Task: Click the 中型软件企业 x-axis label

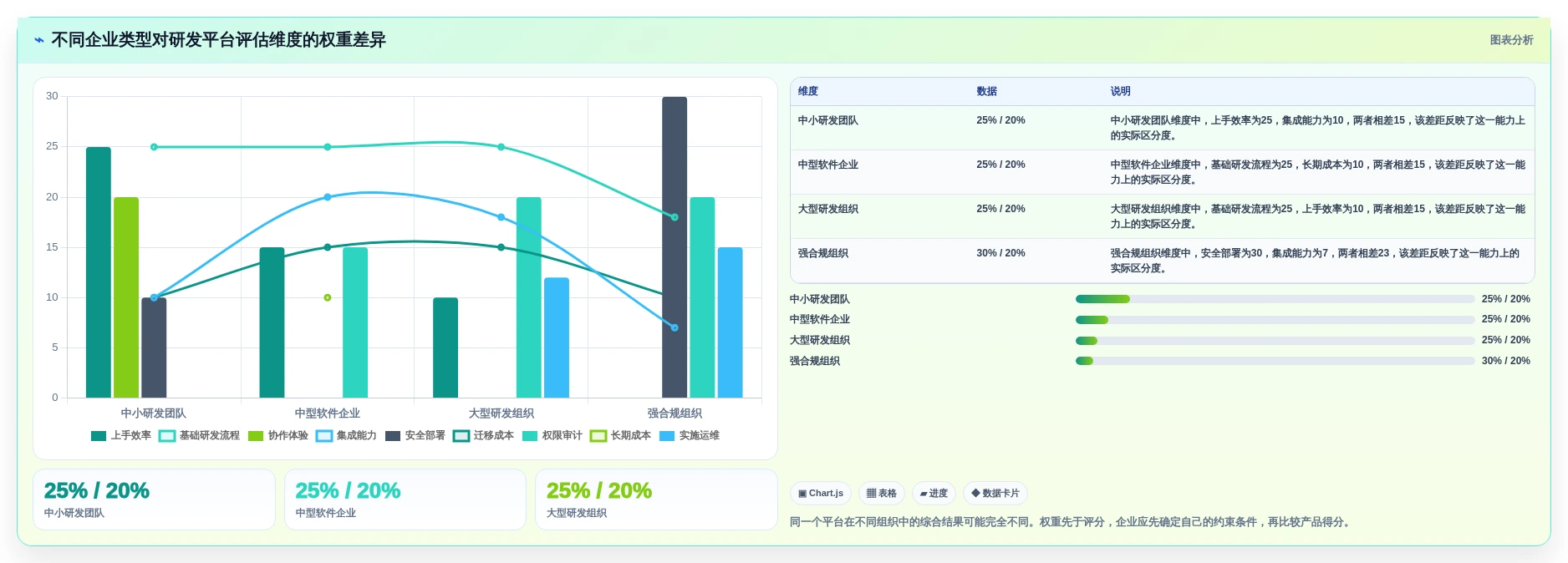Action: pos(328,413)
